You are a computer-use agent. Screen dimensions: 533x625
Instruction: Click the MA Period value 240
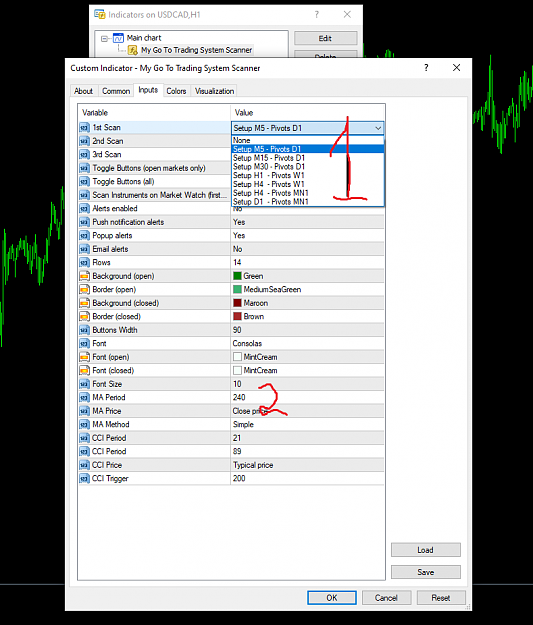(x=239, y=397)
